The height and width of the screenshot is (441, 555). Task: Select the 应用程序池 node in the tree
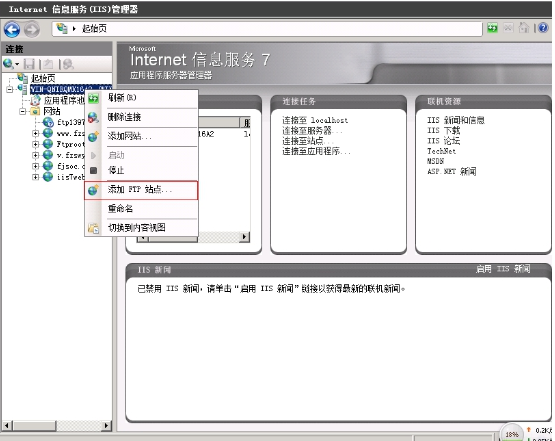click(64, 100)
